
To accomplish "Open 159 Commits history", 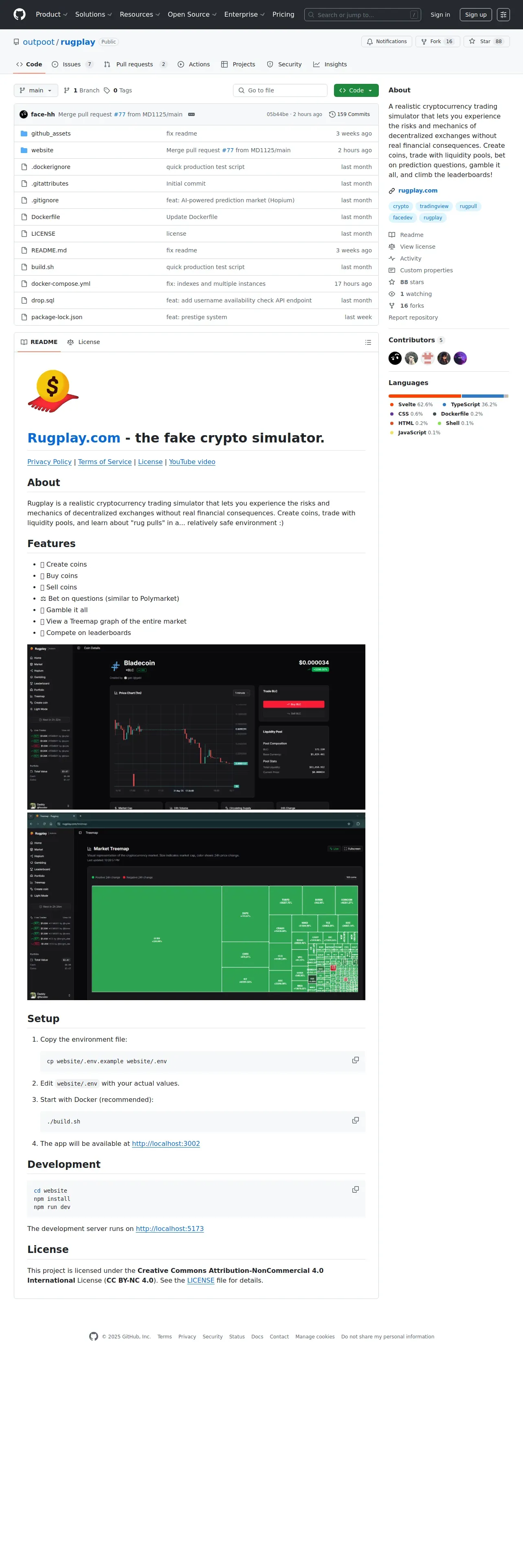I will click(349, 114).
